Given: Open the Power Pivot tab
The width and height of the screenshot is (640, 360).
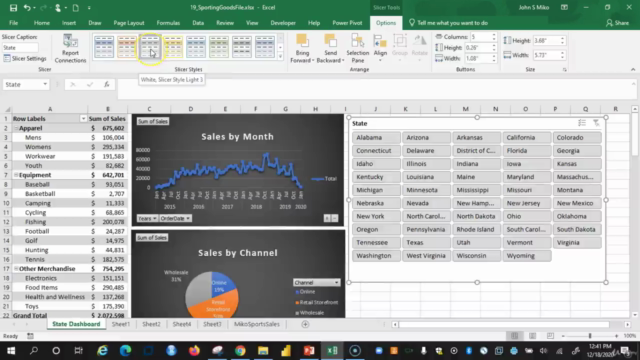Looking at the screenshot, I should click(x=347, y=23).
